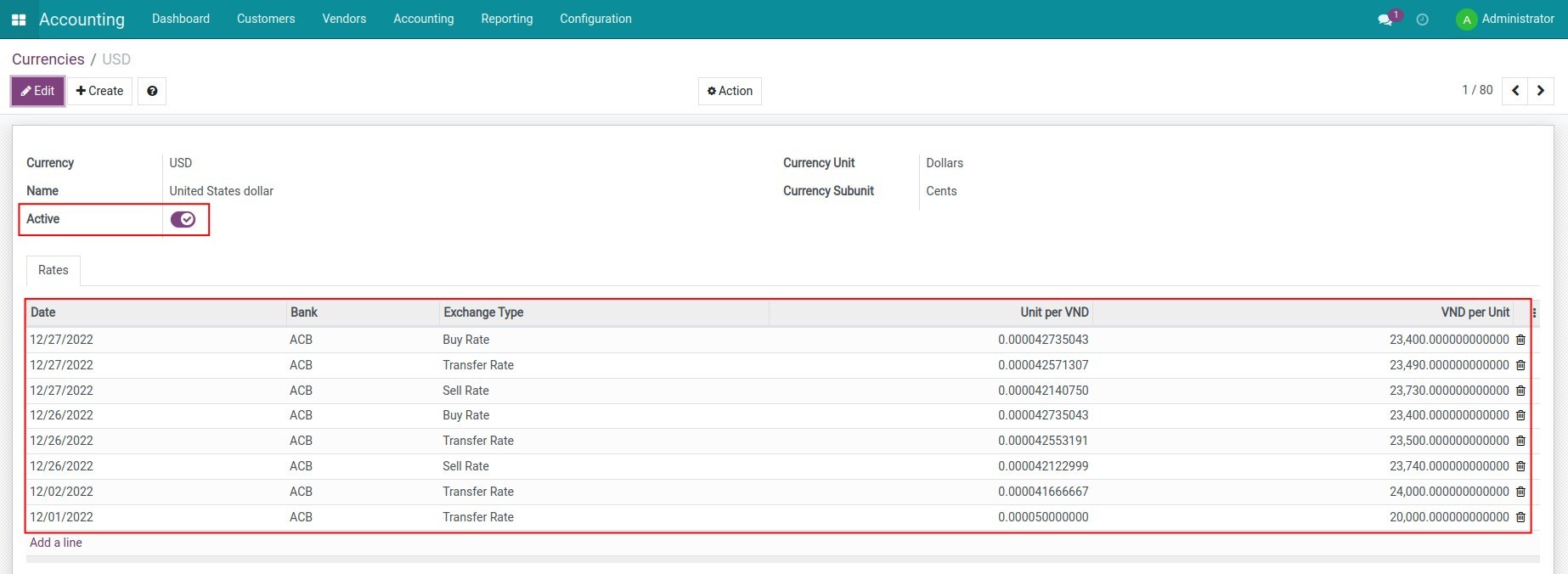This screenshot has width=1568, height=574.
Task: Delete the 12/01/2022 Transfer Rate line
Action: [1520, 517]
